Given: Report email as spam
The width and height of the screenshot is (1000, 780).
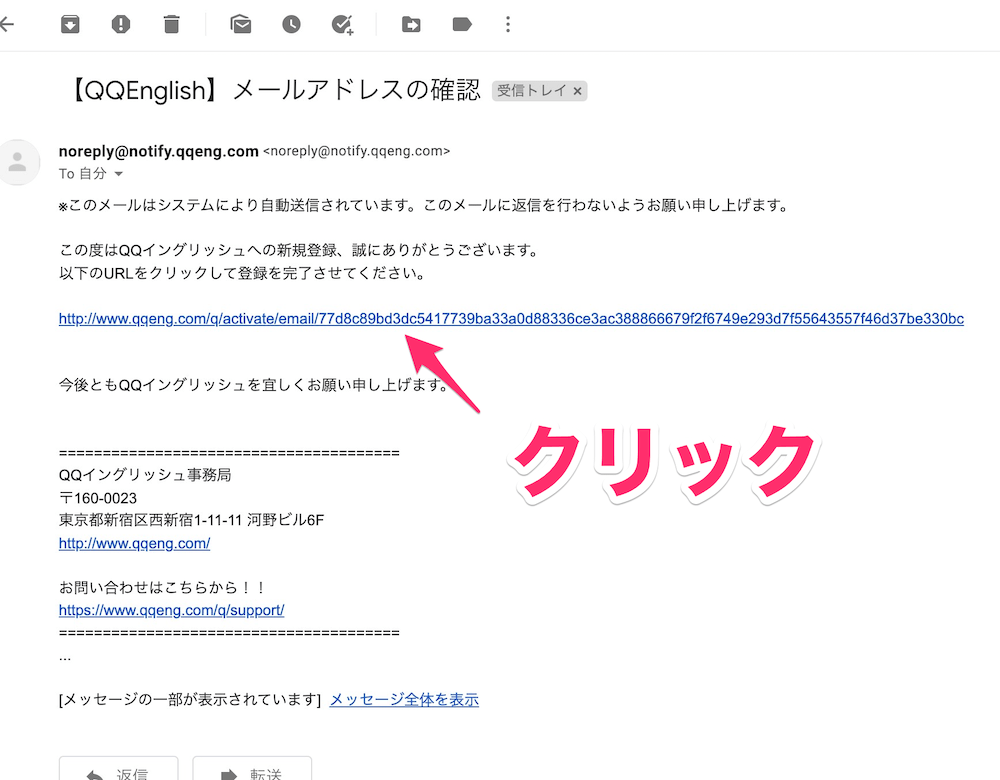Looking at the screenshot, I should 121,25.
